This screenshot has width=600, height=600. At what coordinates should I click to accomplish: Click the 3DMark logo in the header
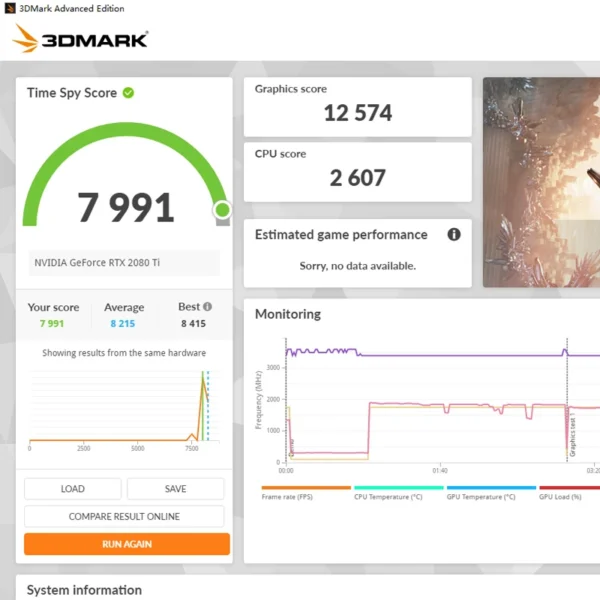pos(80,38)
